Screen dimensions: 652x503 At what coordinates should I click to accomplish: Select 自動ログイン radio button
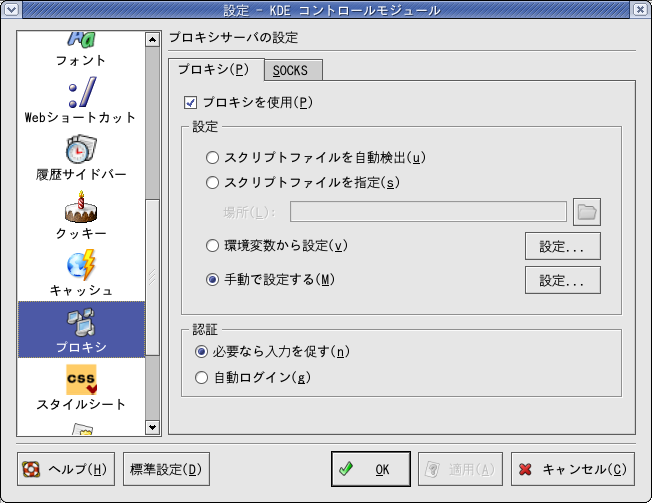point(201,377)
